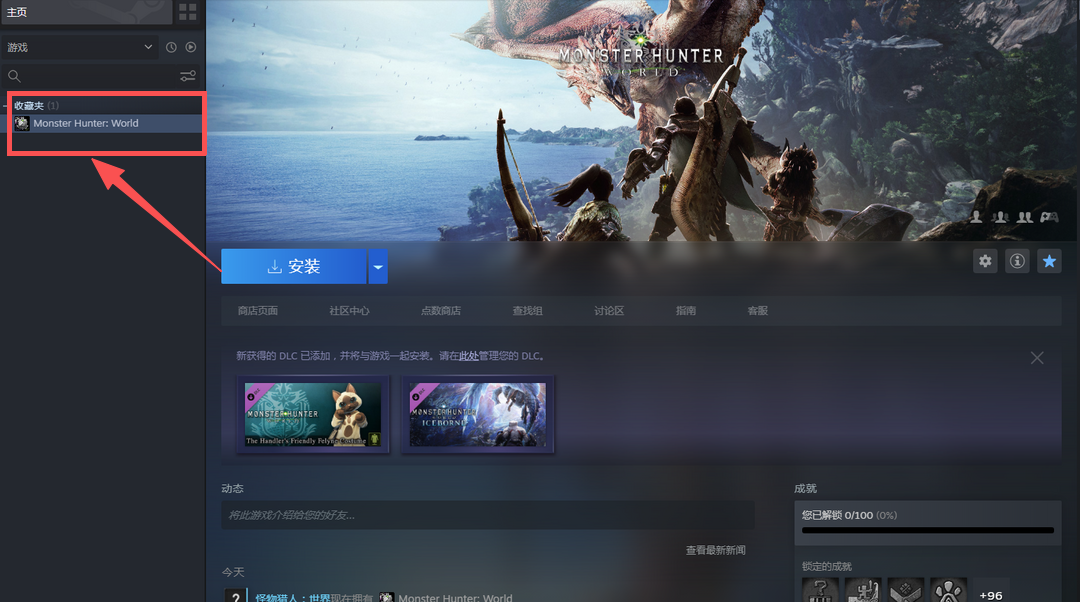Open the 游戏 library filter dropdown

[80, 47]
